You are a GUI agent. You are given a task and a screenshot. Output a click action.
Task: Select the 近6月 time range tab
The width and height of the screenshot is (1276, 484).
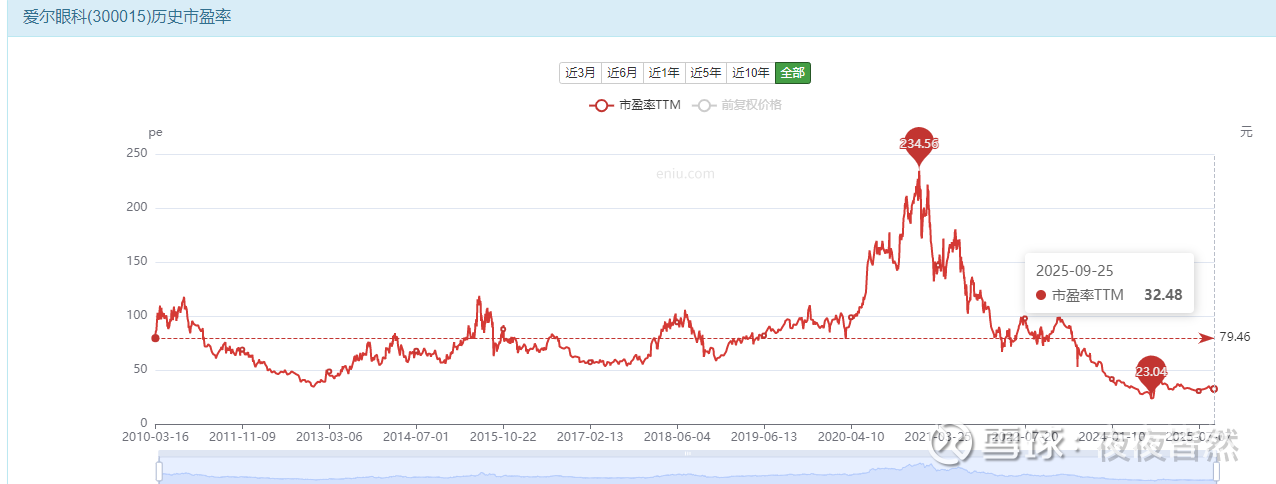622,73
